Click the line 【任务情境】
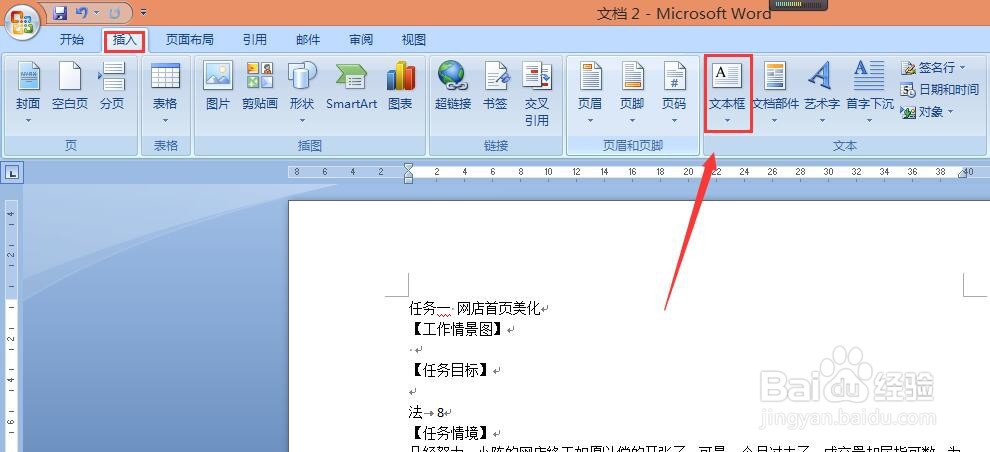The width and height of the screenshot is (990, 452). click(450, 433)
